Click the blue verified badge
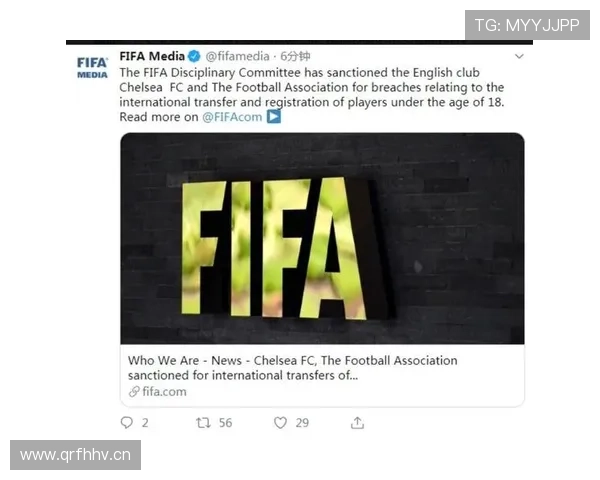This screenshot has width=600, height=480. tap(194, 56)
